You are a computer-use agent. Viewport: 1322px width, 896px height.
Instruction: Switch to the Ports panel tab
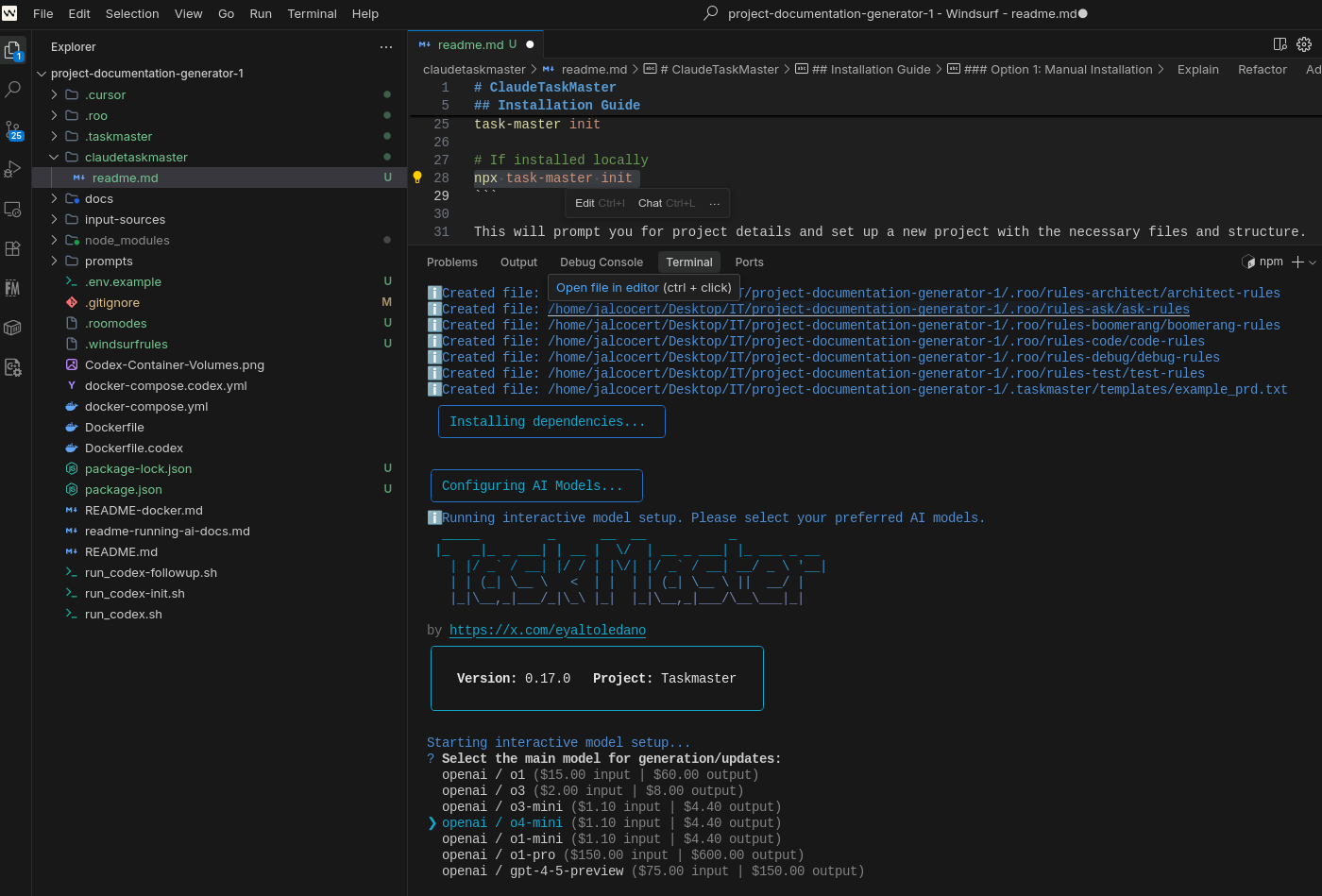(x=749, y=262)
